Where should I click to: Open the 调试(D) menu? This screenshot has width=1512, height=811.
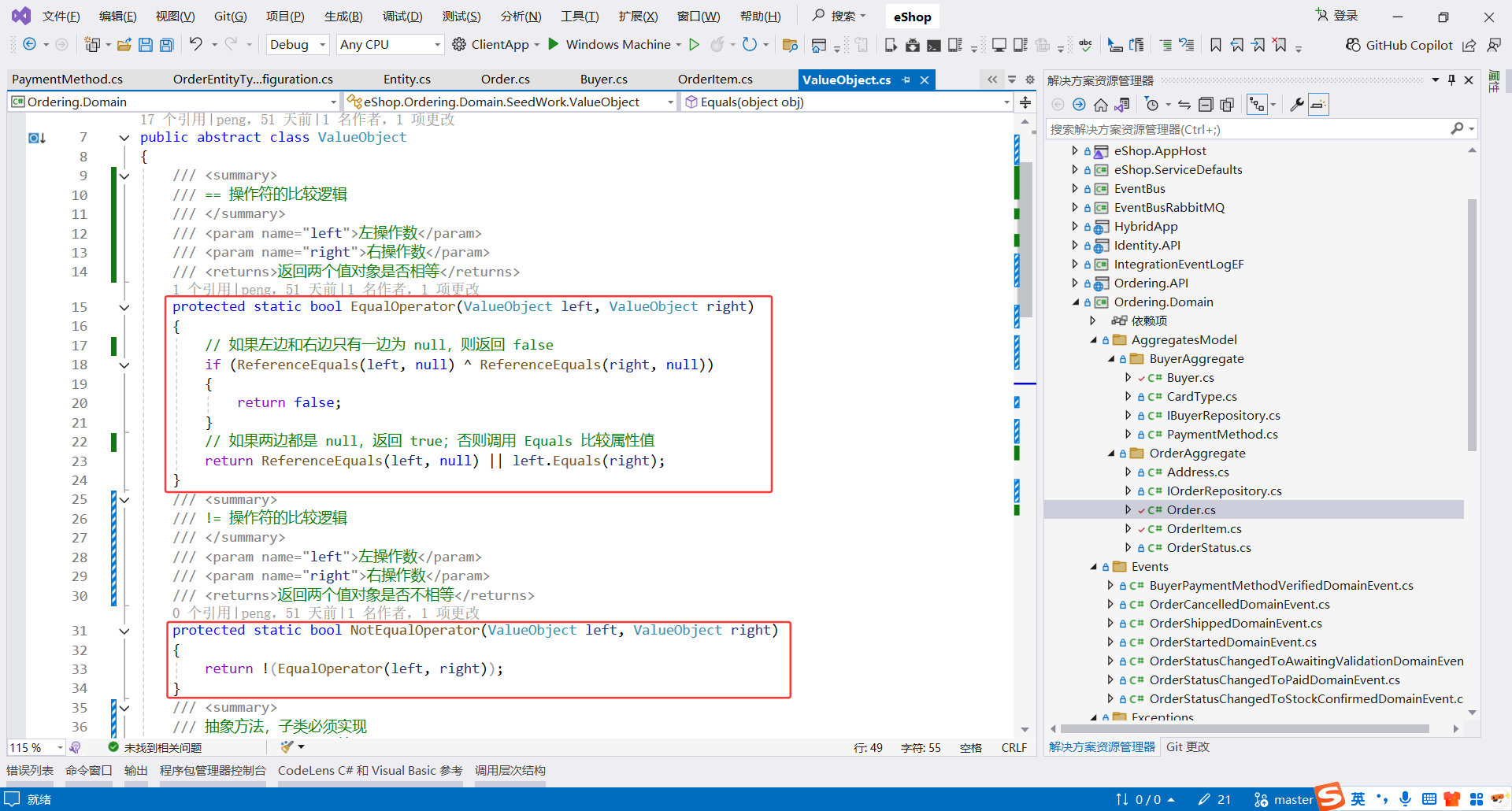tap(402, 17)
